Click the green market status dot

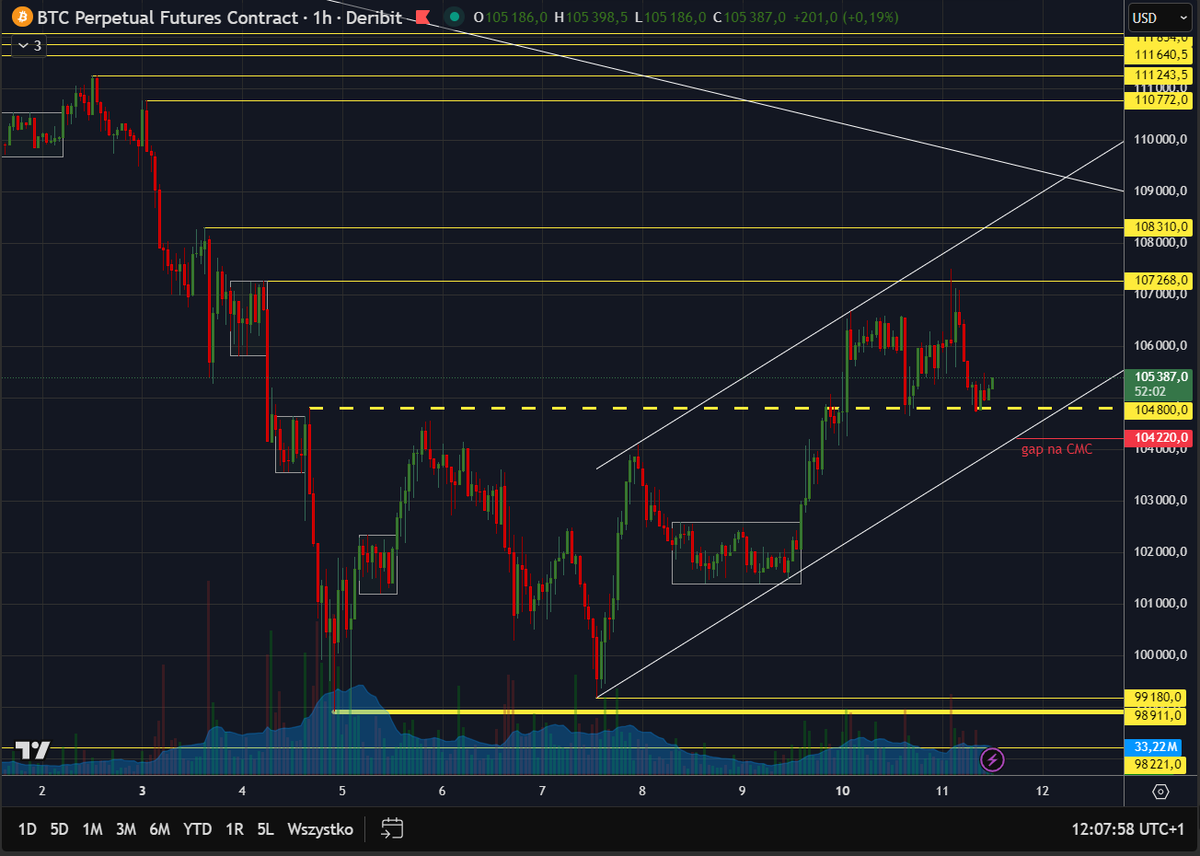(x=455, y=17)
